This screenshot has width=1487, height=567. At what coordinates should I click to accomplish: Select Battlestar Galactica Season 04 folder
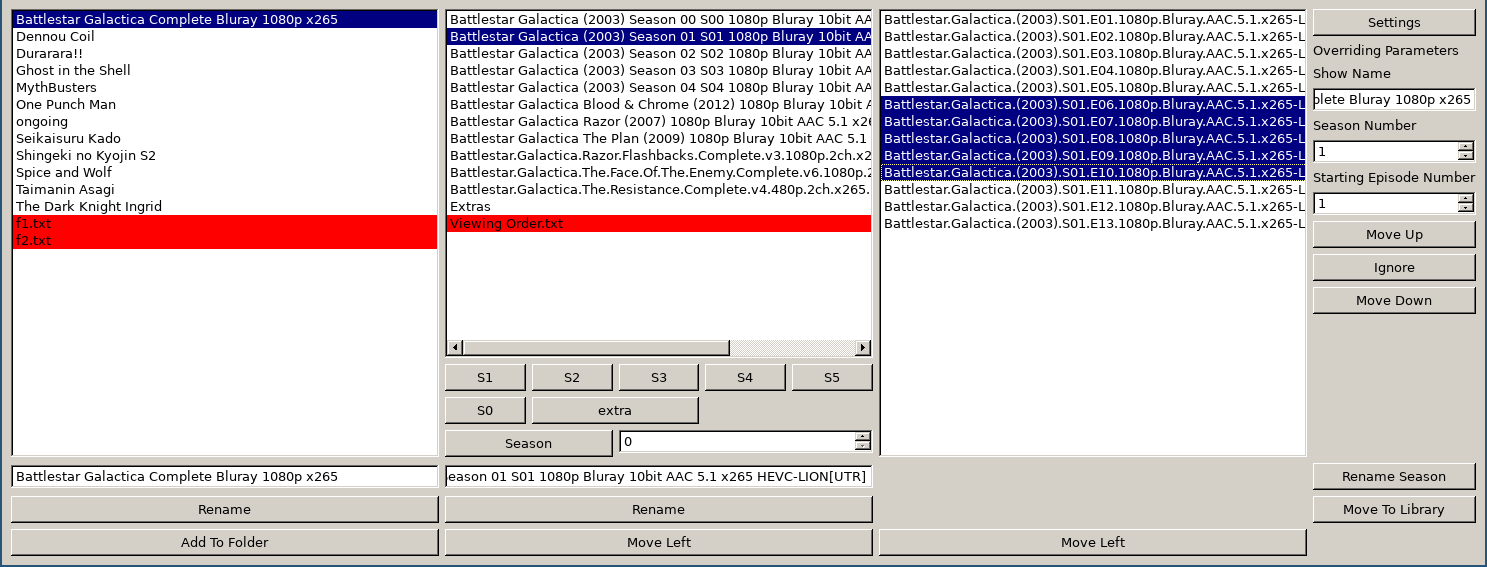click(x=659, y=87)
